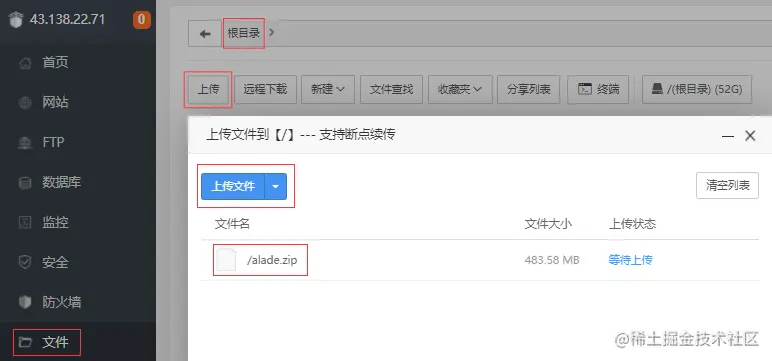Image resolution: width=772 pixels, height=361 pixels.
Task: Click the panel logo beside the server IP
Action: click(x=16, y=20)
